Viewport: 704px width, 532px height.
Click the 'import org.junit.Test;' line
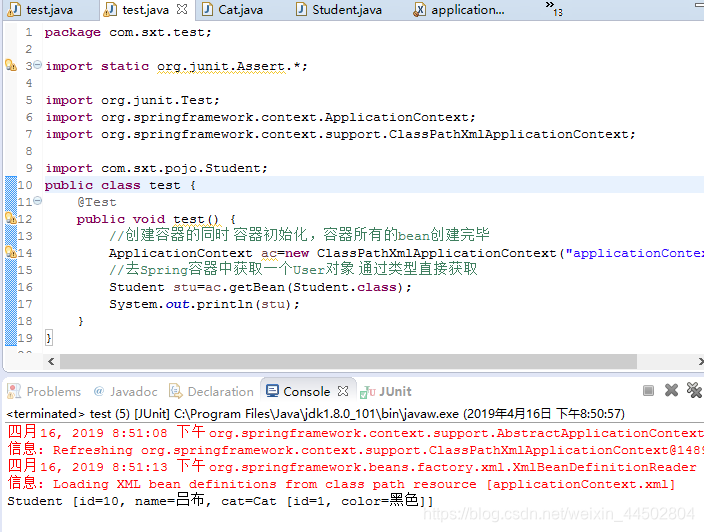click(x=132, y=100)
